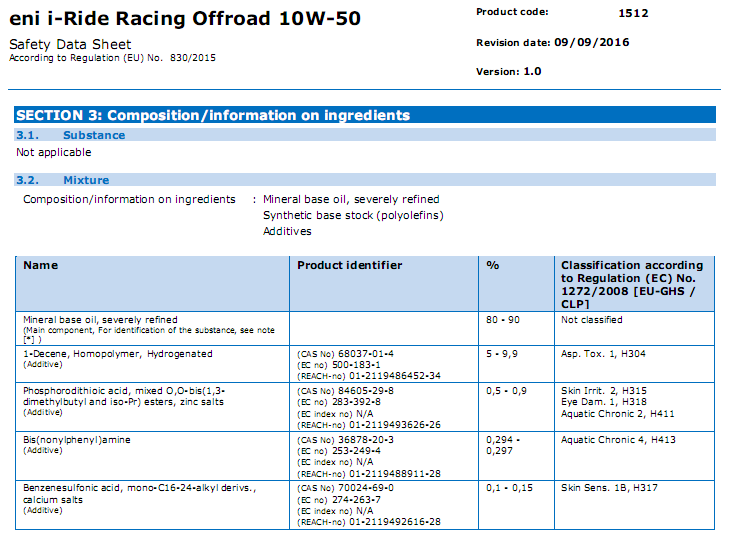Image resolution: width=730 pixels, height=545 pixels.
Task: Click EC number 274-263-7
Action: (x=356, y=500)
